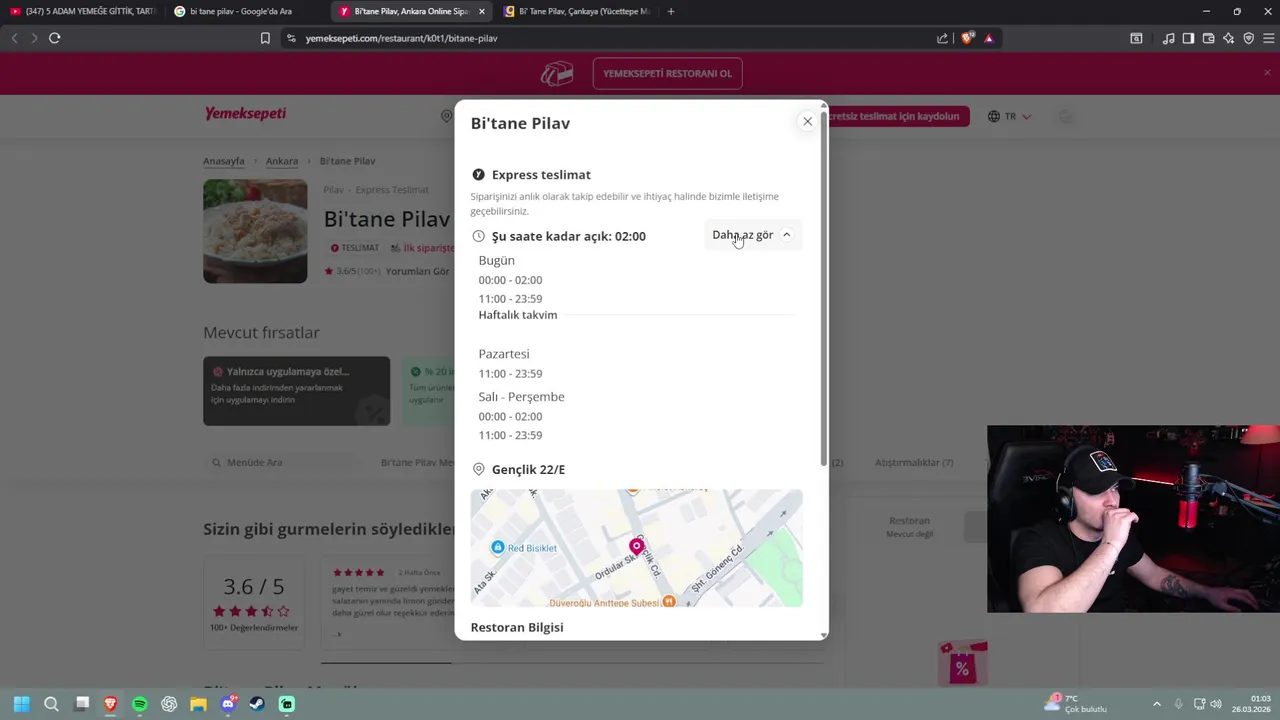Open ChatGPT from taskbar
Image resolution: width=1280 pixels, height=720 pixels.
tap(169, 704)
